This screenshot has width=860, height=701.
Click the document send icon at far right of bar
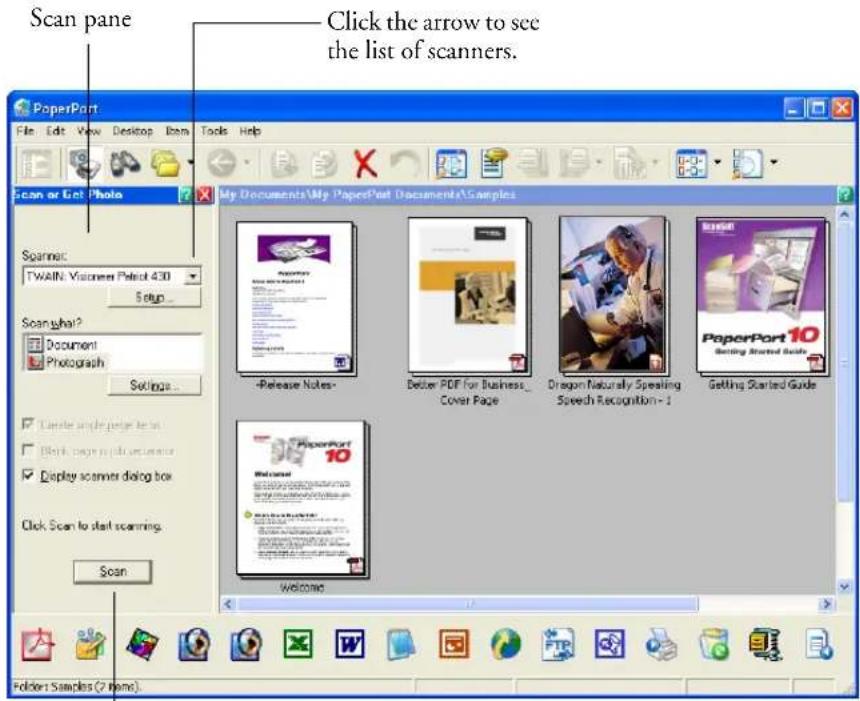click(x=818, y=644)
